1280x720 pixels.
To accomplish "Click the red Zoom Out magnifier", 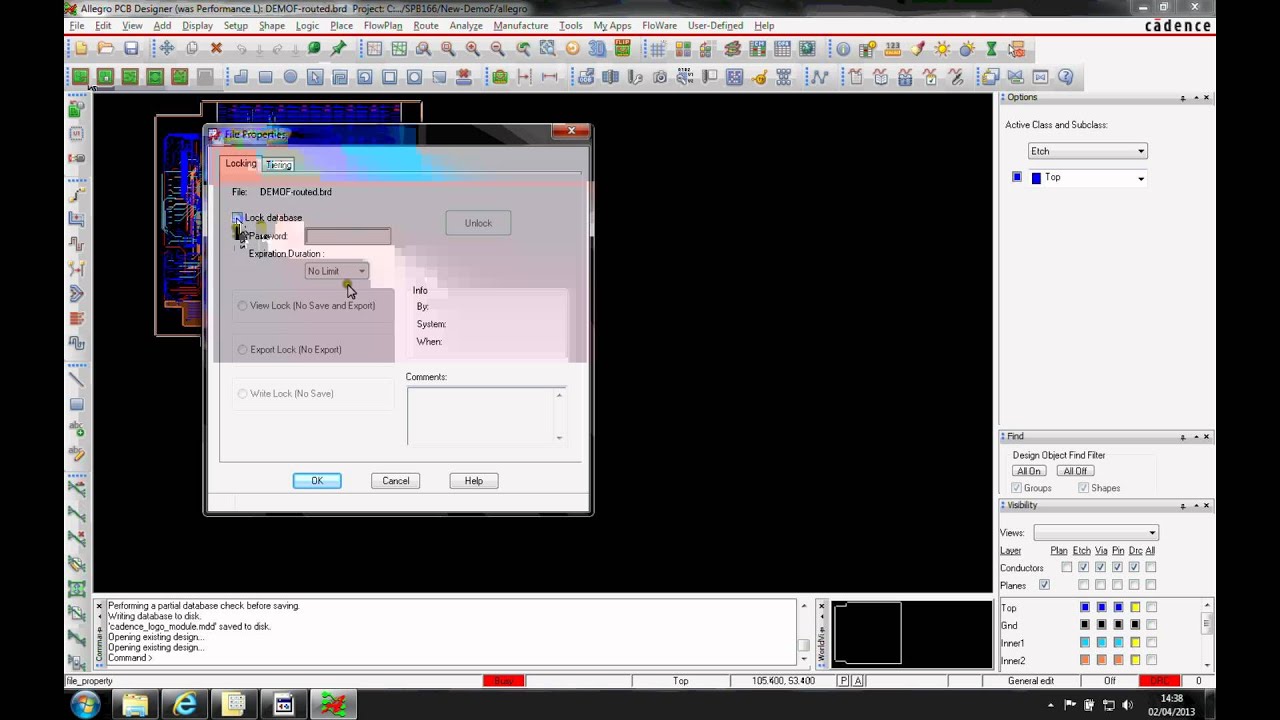I will pos(497,48).
